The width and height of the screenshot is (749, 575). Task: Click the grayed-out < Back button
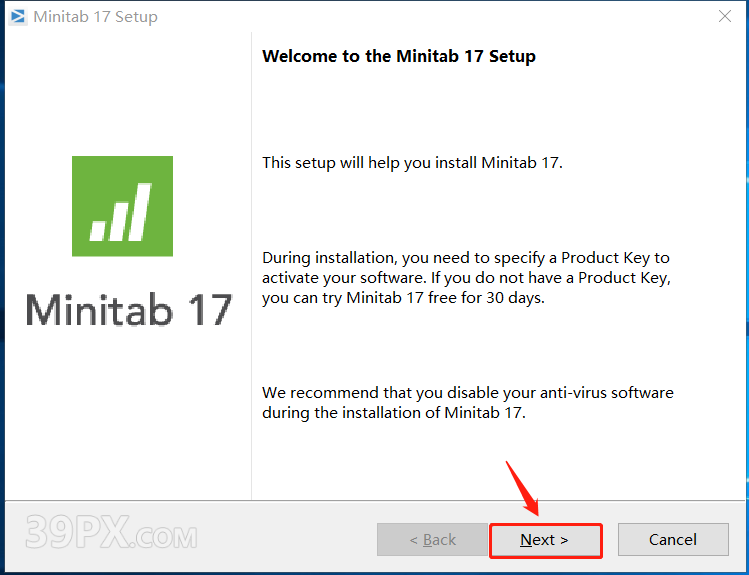(432, 540)
